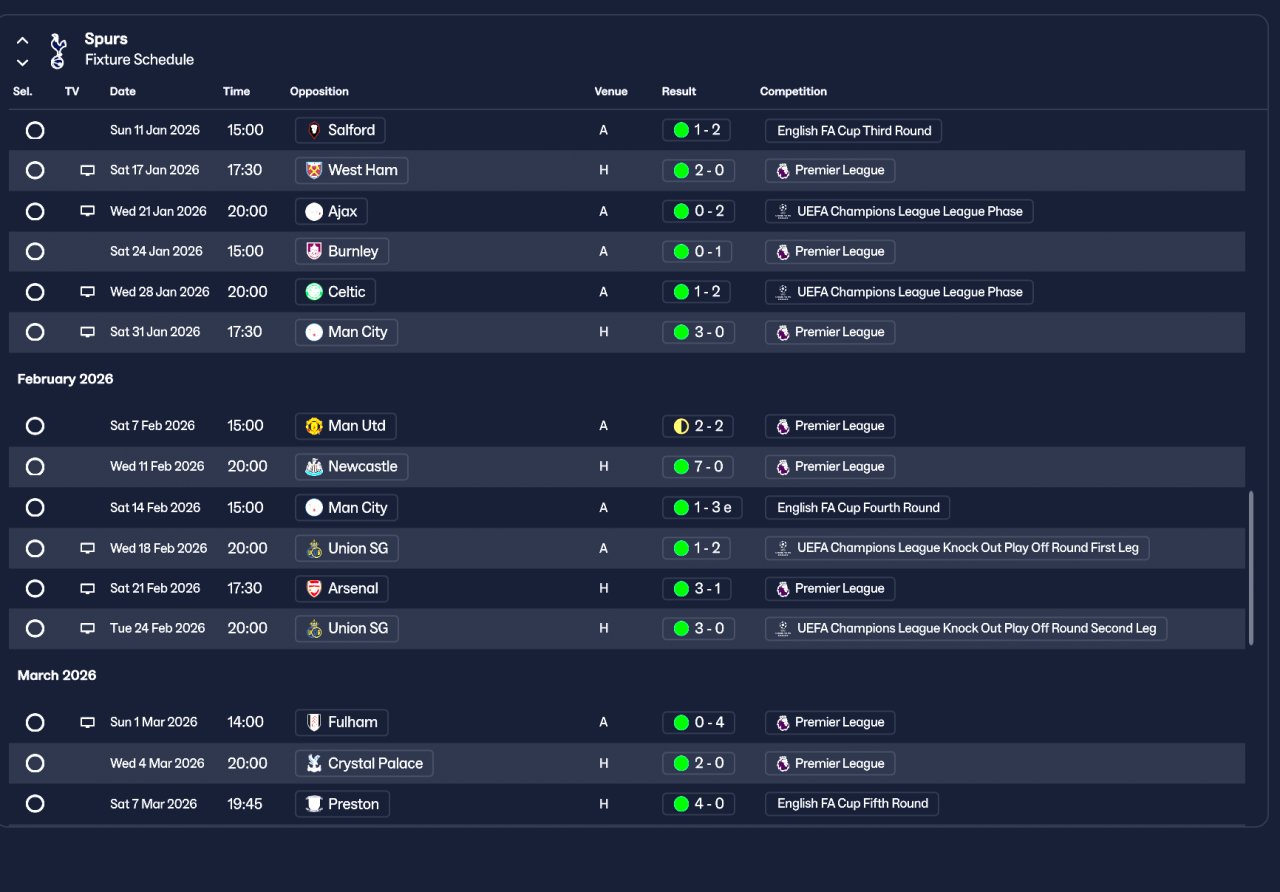
Task: Click the March 2026 month heading
Action: tap(57, 676)
